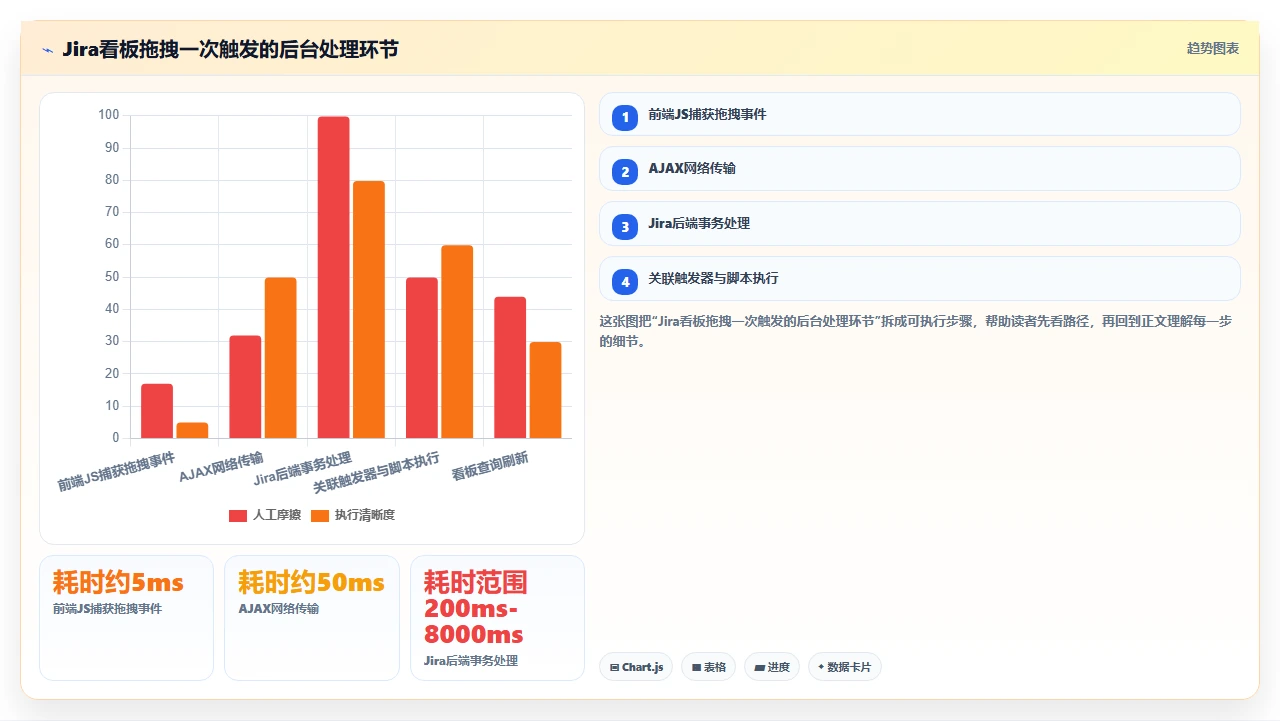The height and width of the screenshot is (721, 1280).
Task: Select the 趋势图表 label in the header
Action: click(1213, 49)
